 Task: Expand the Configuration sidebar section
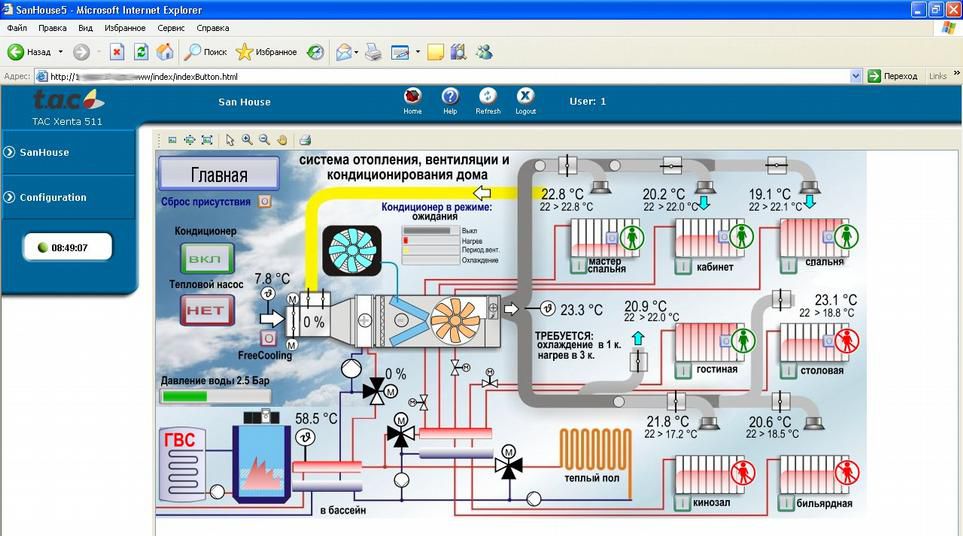[x=52, y=197]
